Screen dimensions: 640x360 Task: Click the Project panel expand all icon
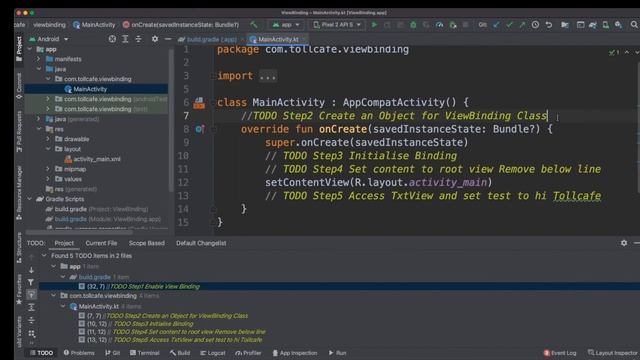pos(125,39)
